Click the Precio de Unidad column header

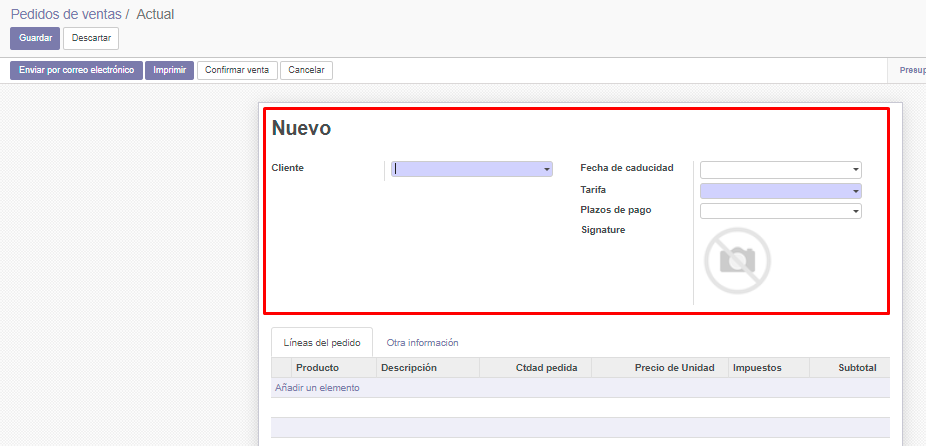(674, 368)
